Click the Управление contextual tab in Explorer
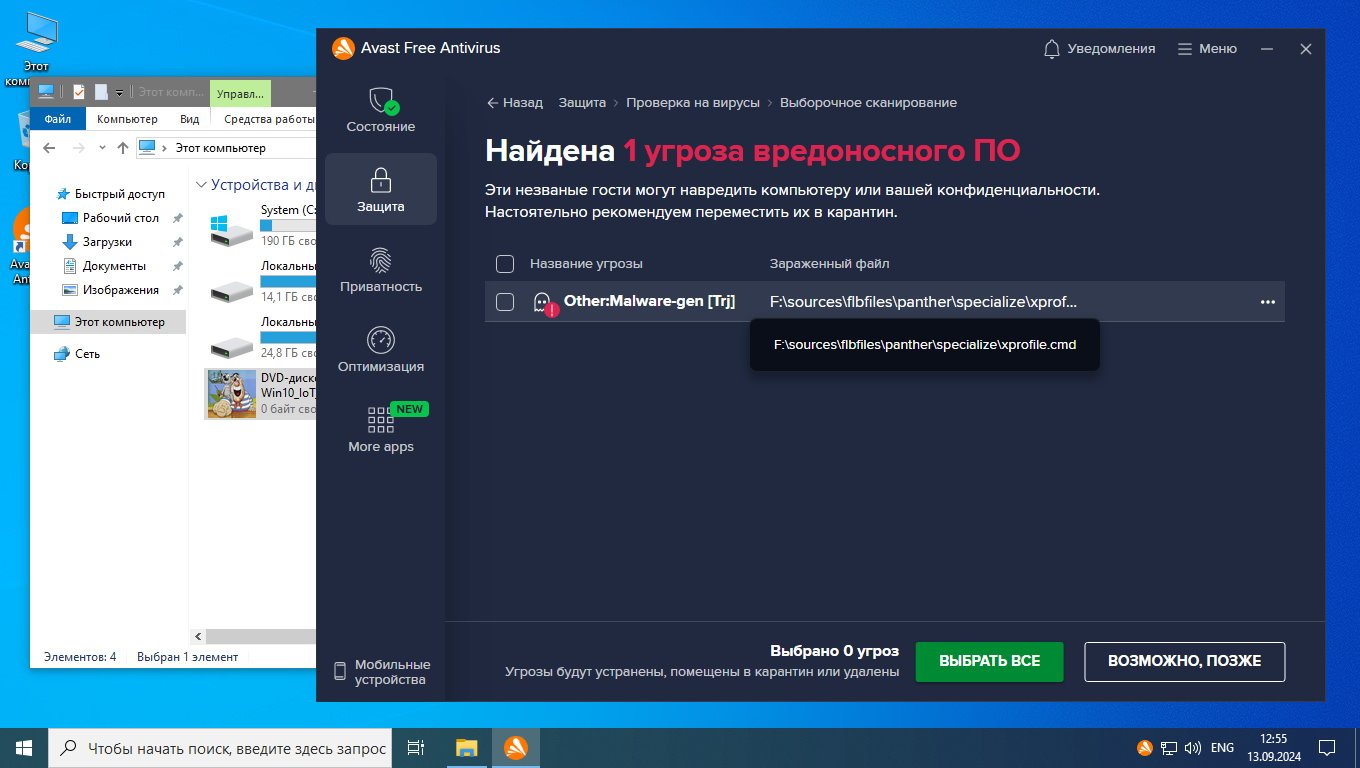1360x768 pixels. point(240,93)
